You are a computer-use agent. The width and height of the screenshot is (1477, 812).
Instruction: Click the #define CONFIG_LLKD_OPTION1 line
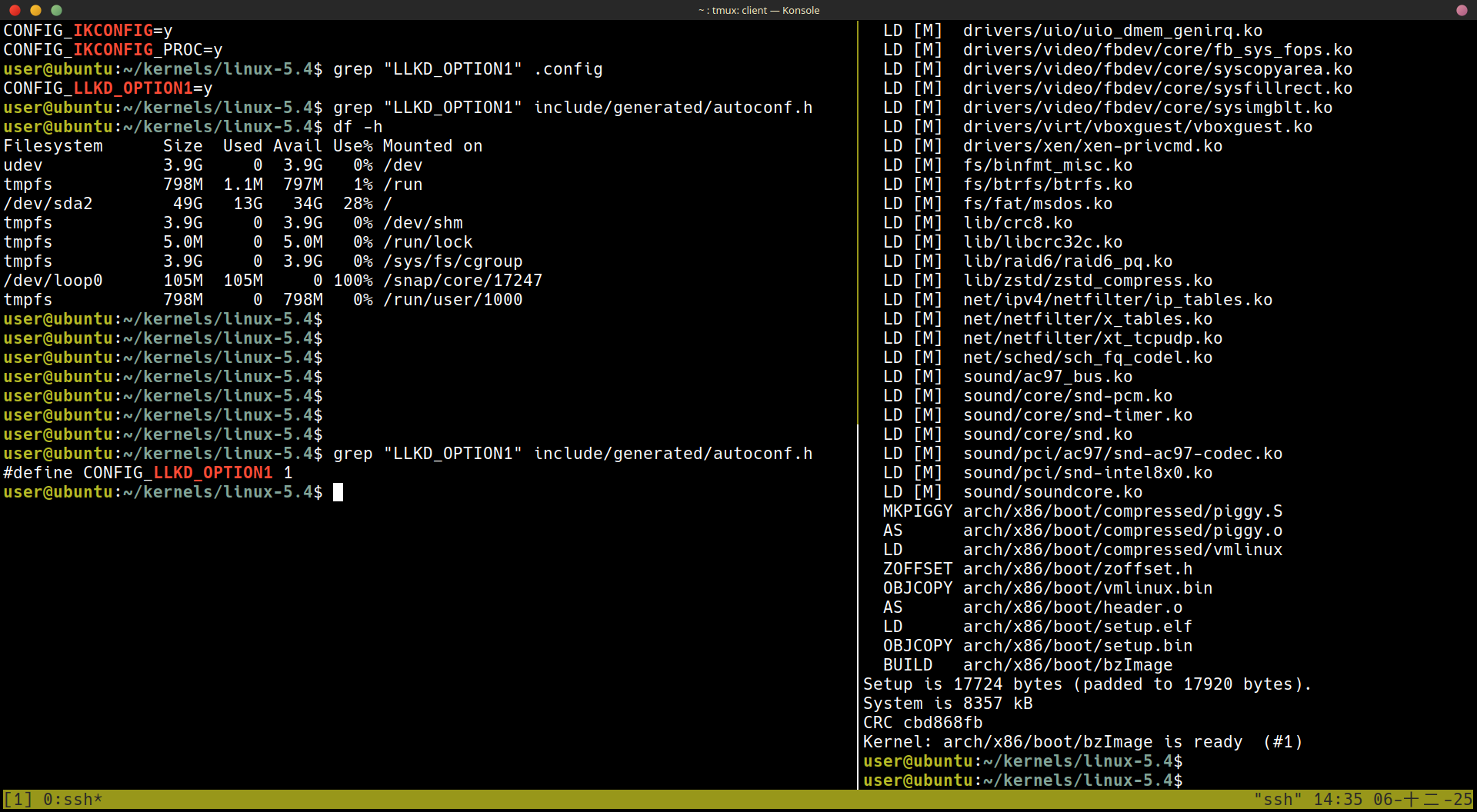146,472
